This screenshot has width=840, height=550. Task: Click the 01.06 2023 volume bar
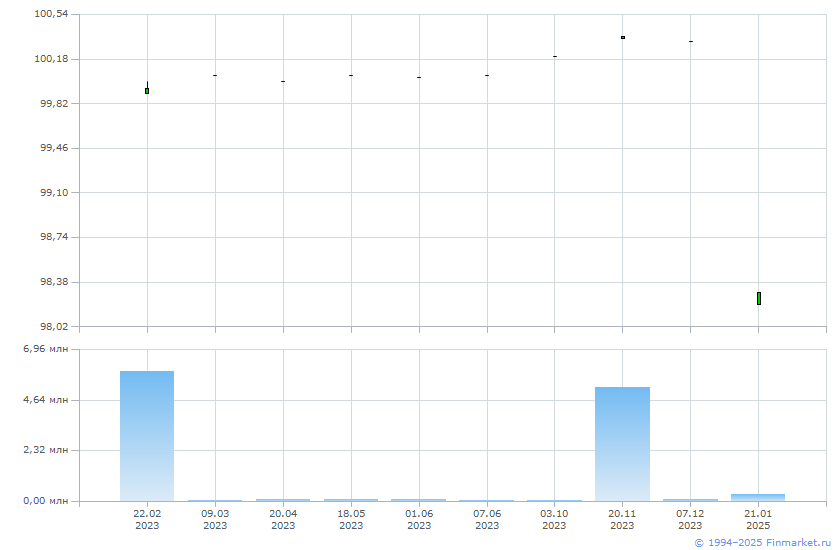coord(418,500)
